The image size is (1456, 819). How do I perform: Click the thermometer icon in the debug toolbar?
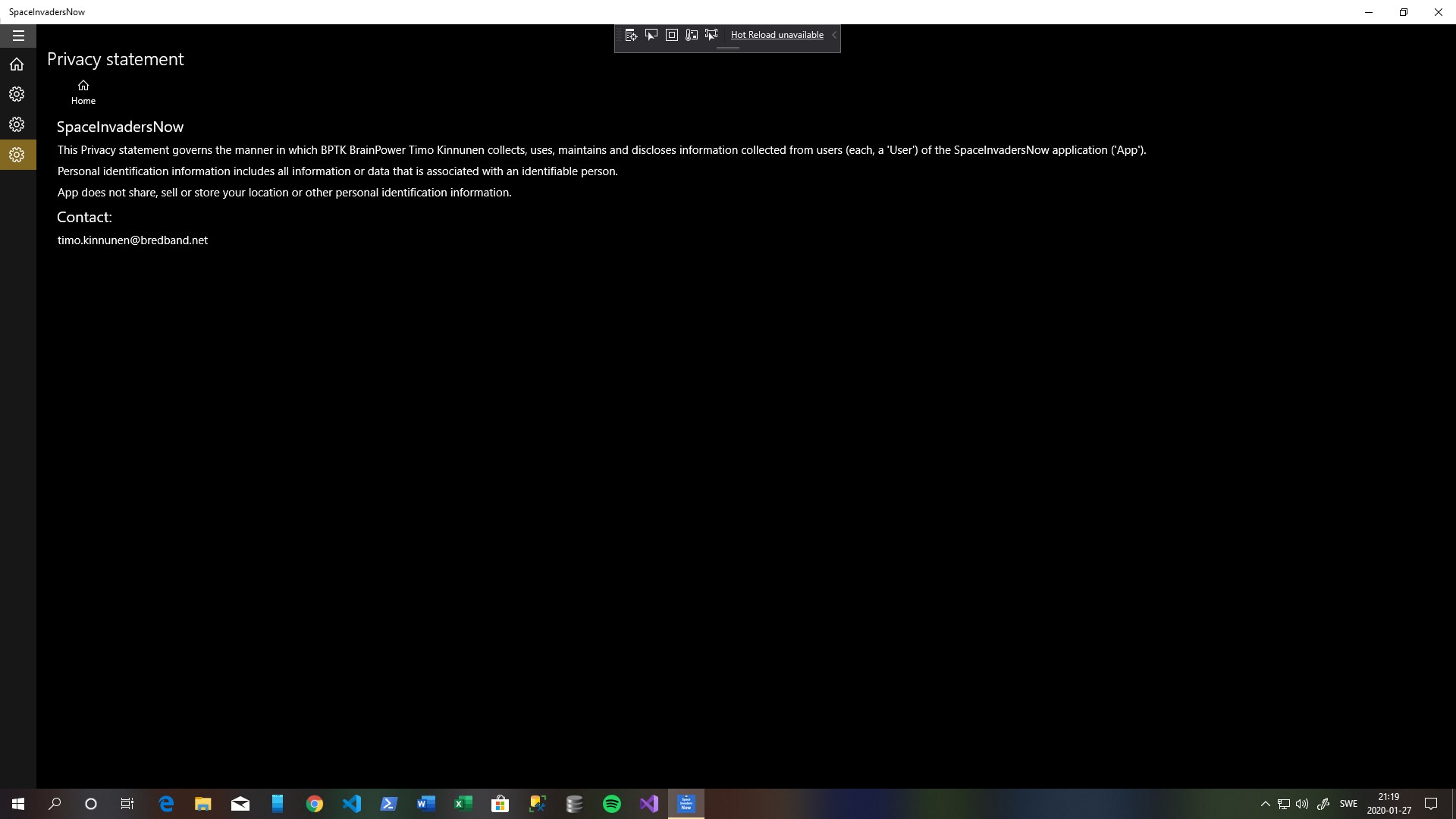(692, 35)
